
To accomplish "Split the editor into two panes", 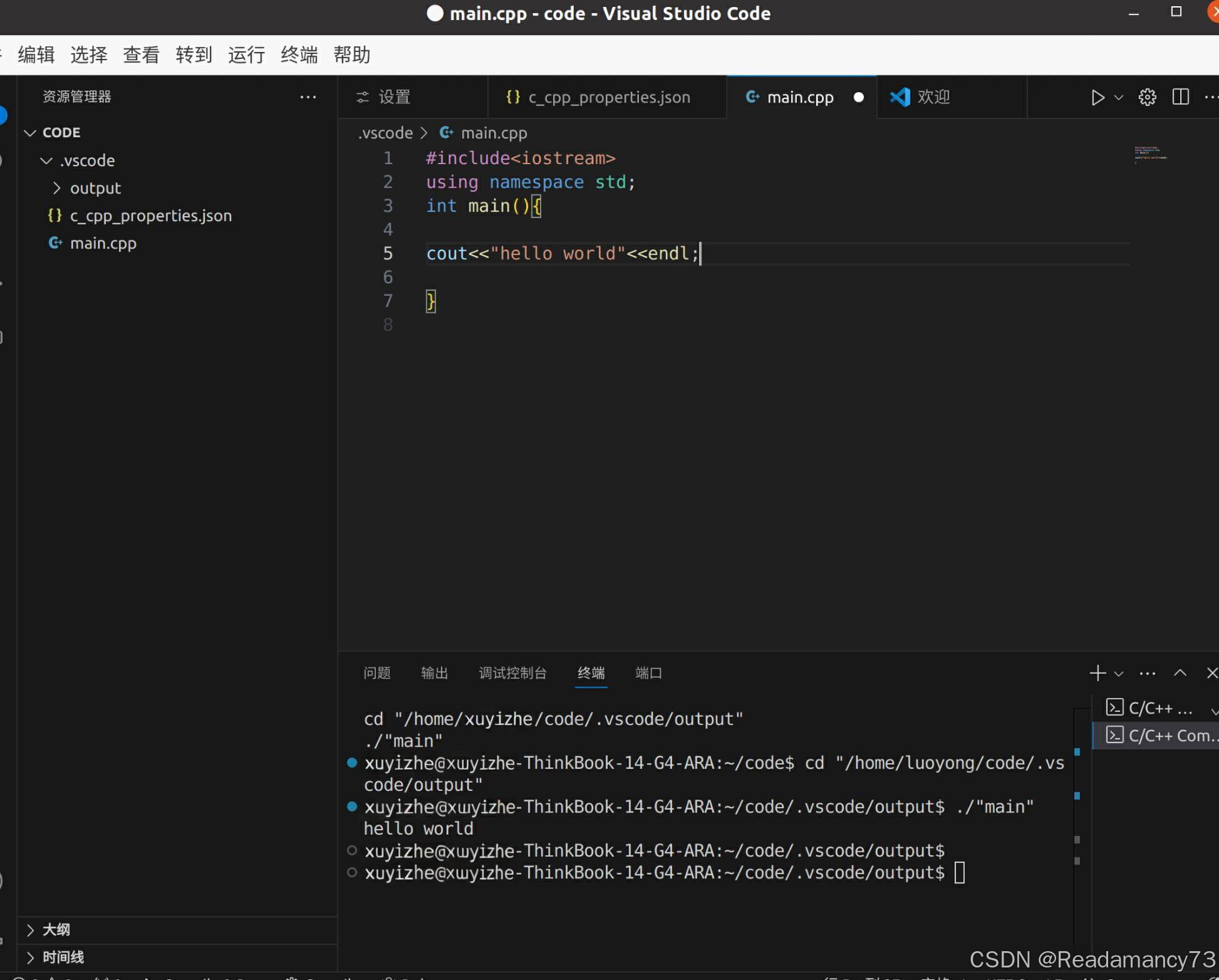I will [1180, 97].
